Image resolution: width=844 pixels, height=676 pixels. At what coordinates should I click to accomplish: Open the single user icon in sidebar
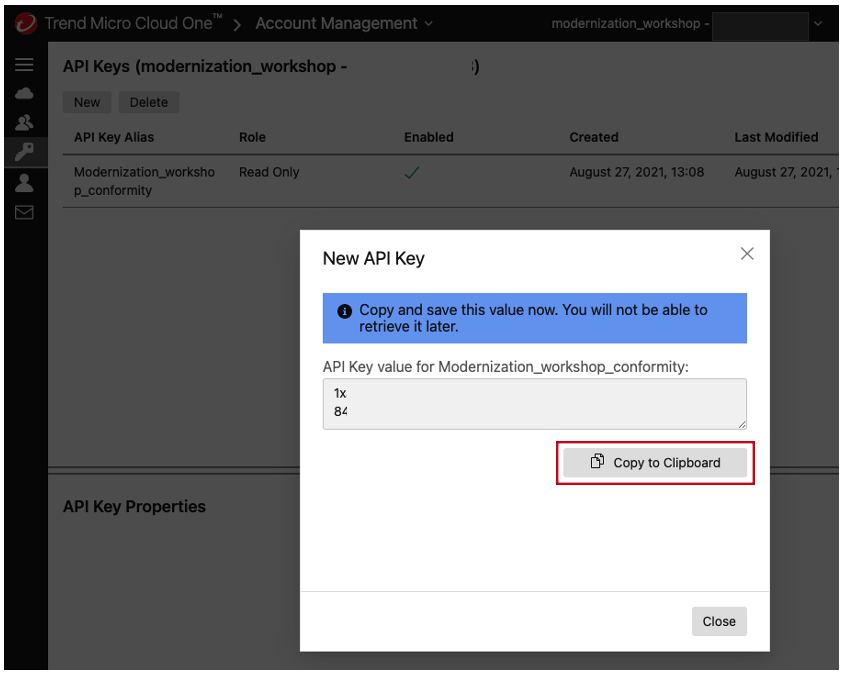[x=24, y=183]
